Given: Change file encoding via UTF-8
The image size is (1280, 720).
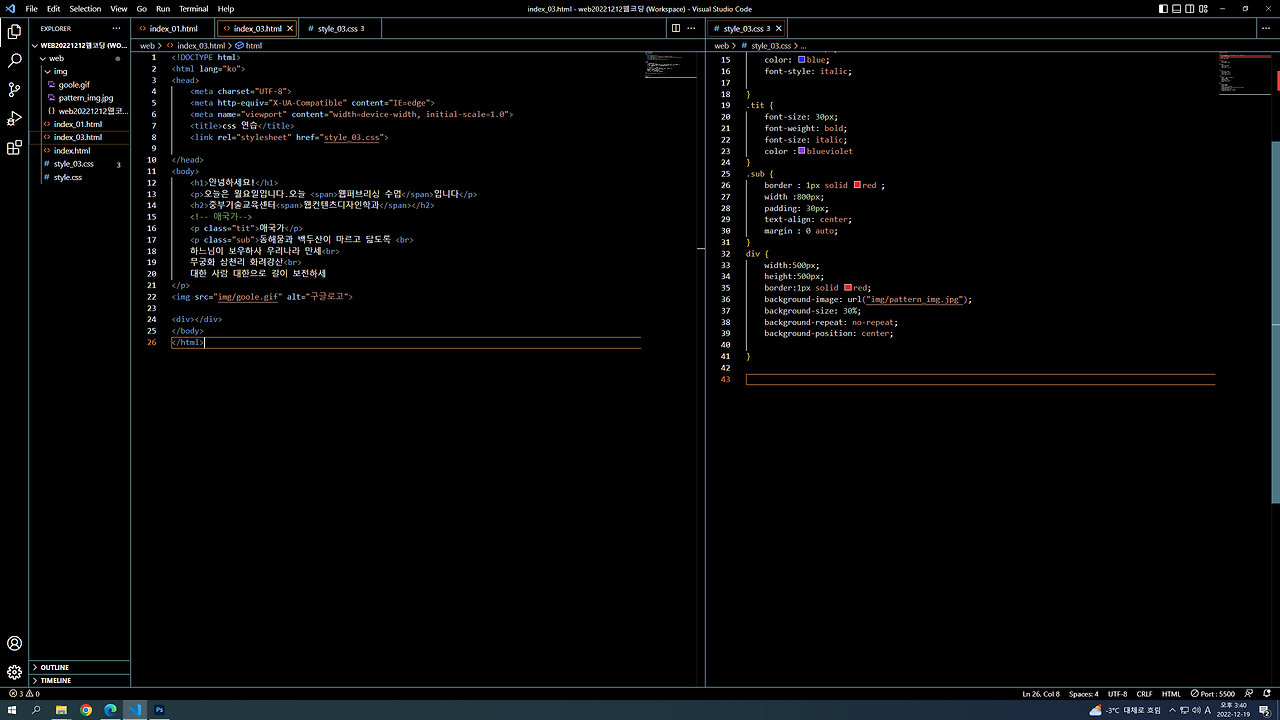Looking at the screenshot, I should [x=1117, y=694].
